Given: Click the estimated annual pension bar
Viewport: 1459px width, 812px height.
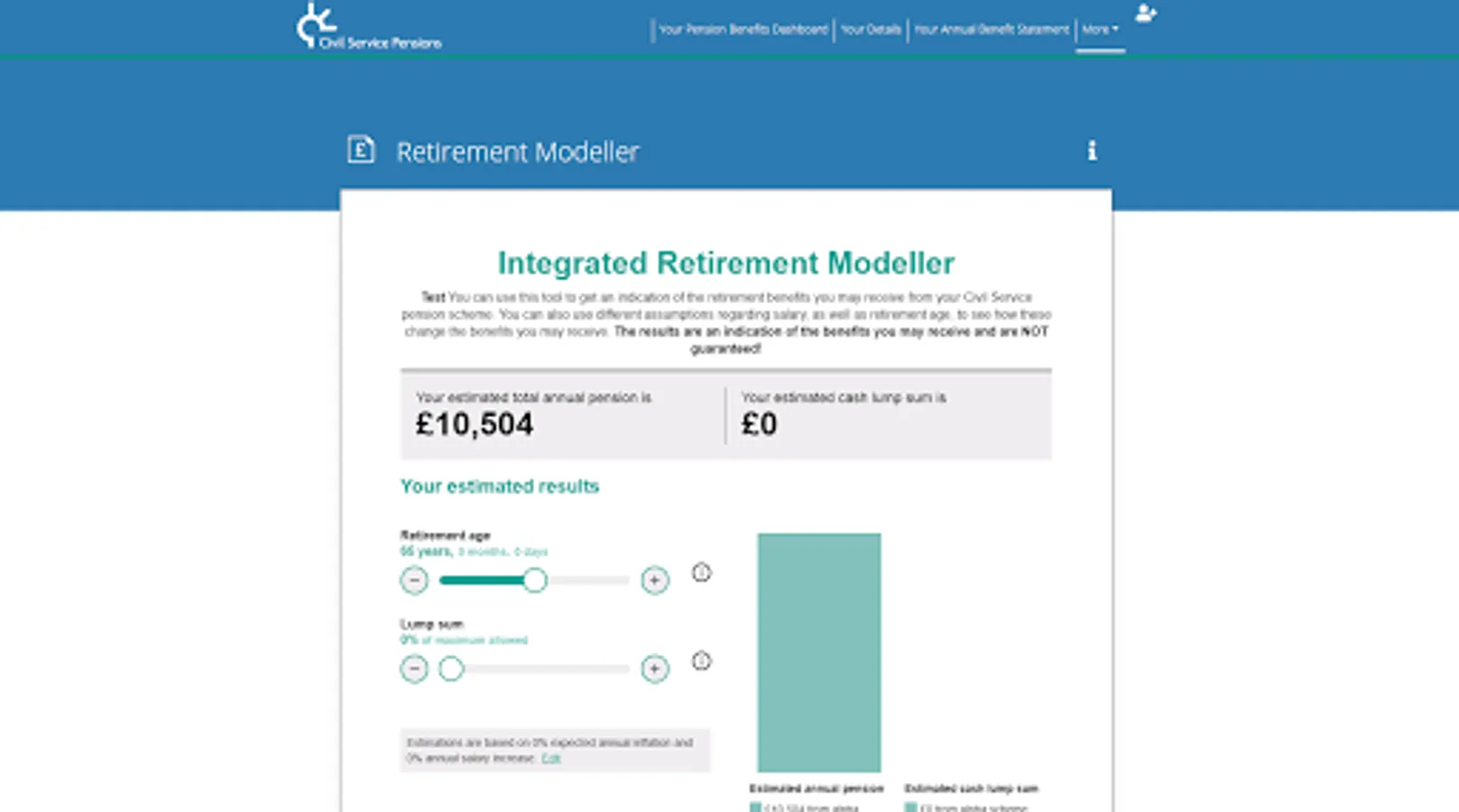Looking at the screenshot, I should coord(819,652).
